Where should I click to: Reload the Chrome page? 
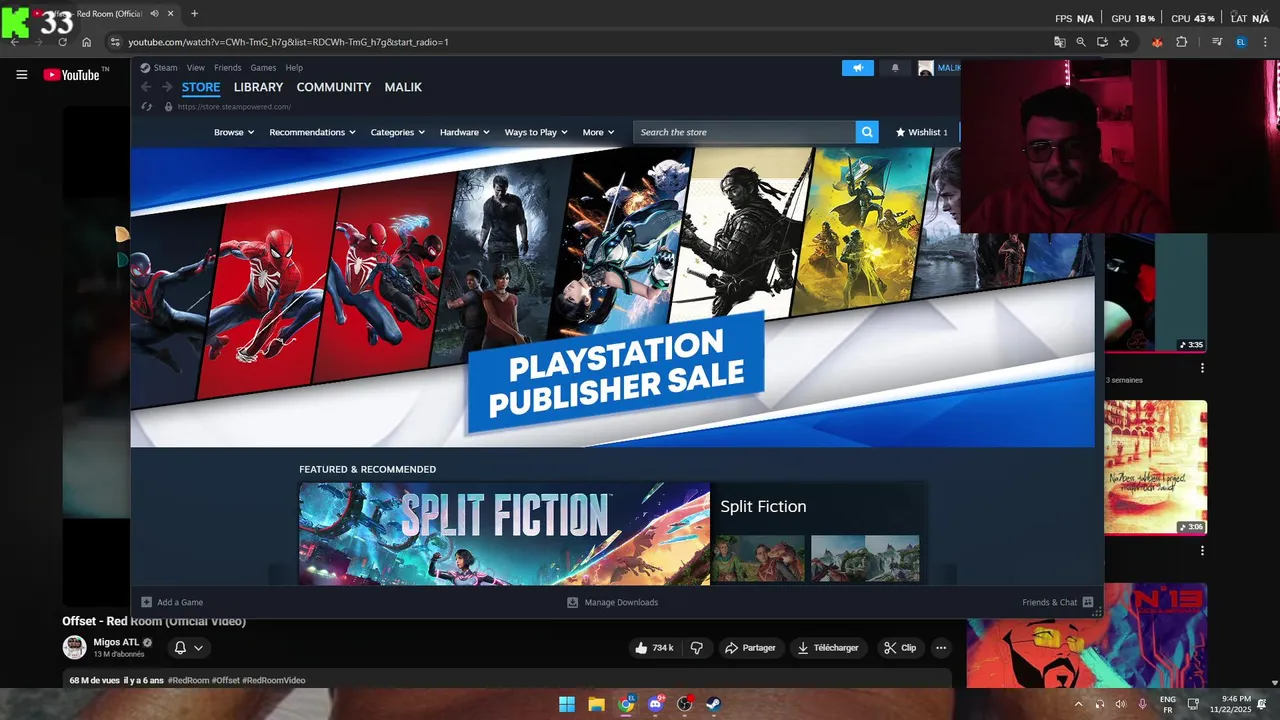pyautogui.click(x=63, y=42)
